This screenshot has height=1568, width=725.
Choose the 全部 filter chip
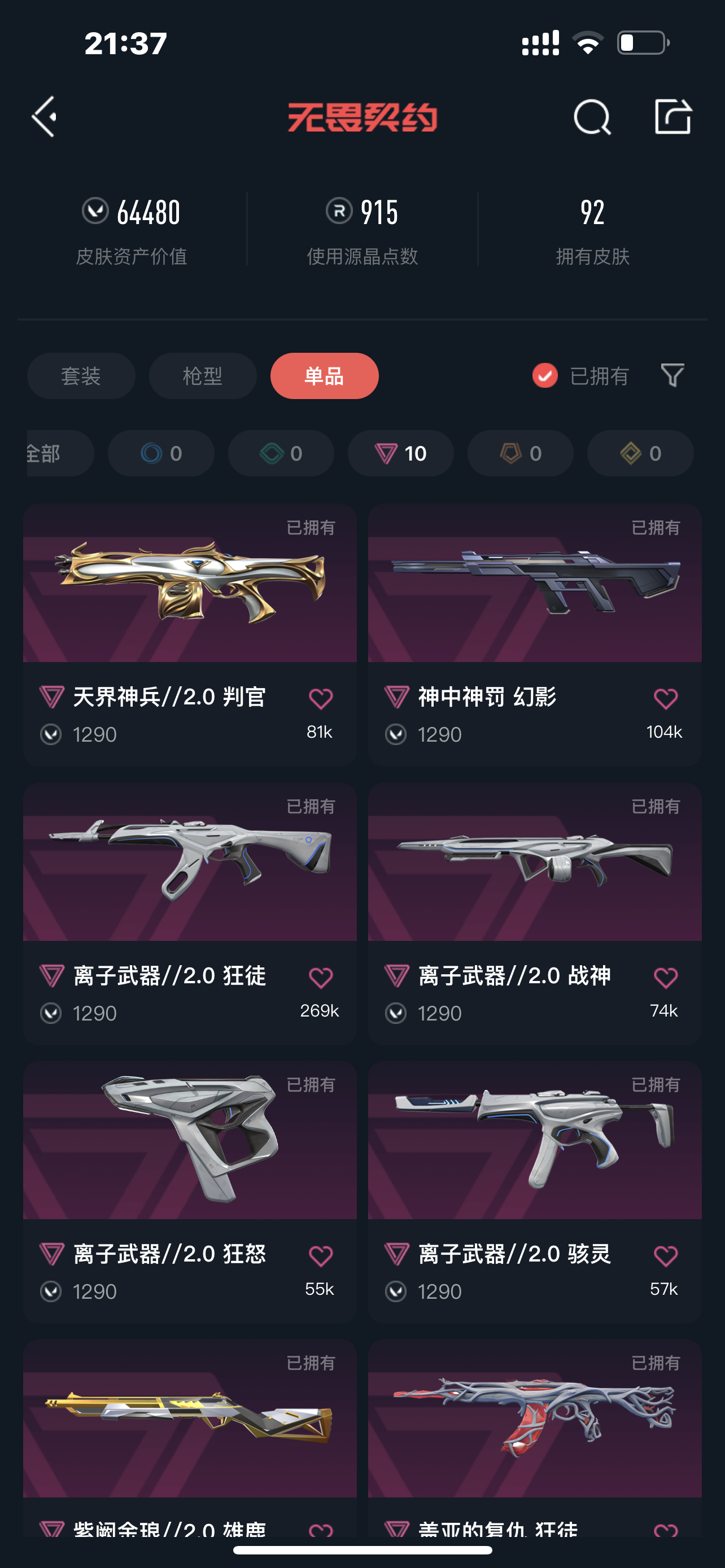pyautogui.click(x=60, y=453)
